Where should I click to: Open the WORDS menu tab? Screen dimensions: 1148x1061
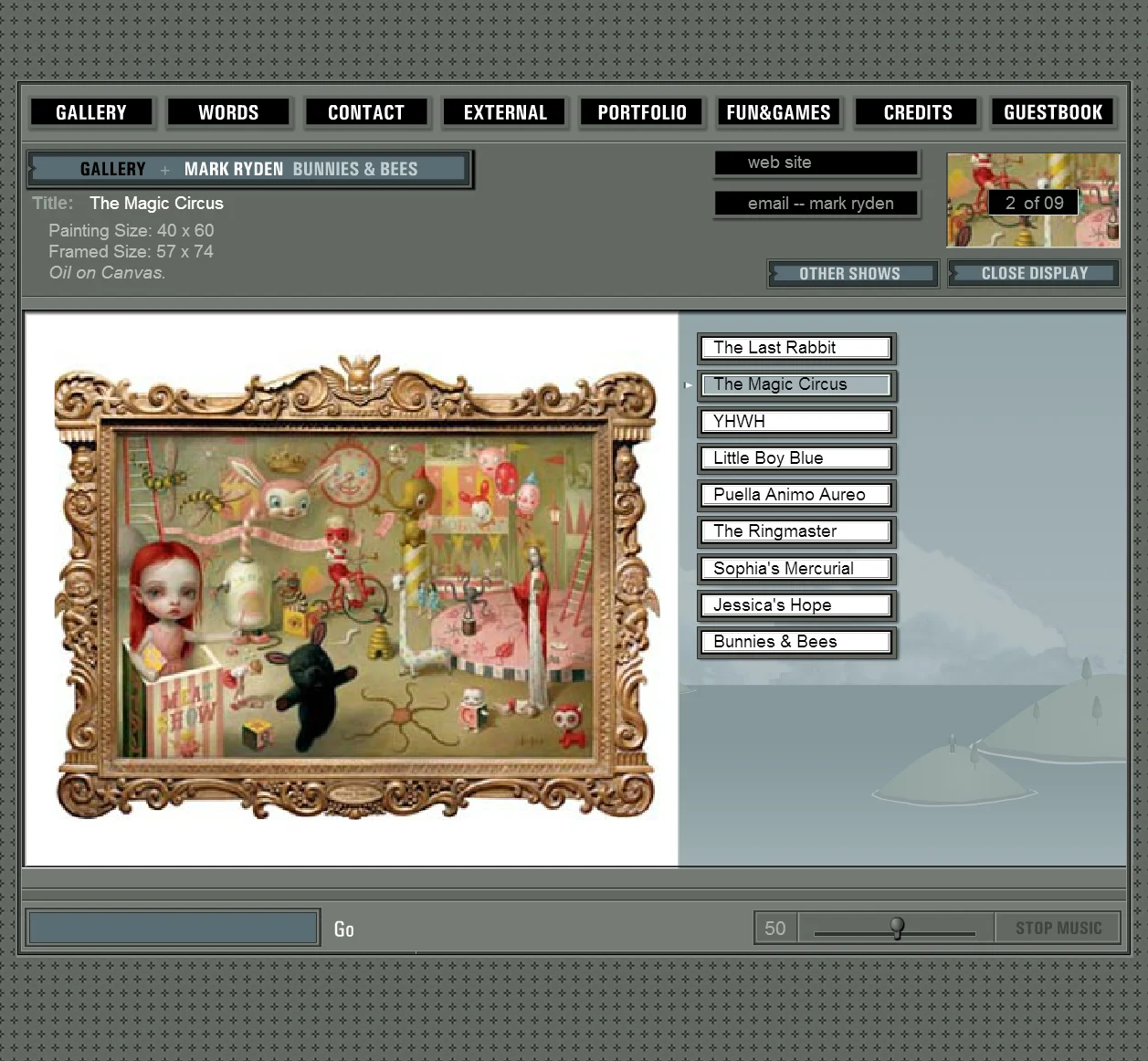[x=228, y=112]
